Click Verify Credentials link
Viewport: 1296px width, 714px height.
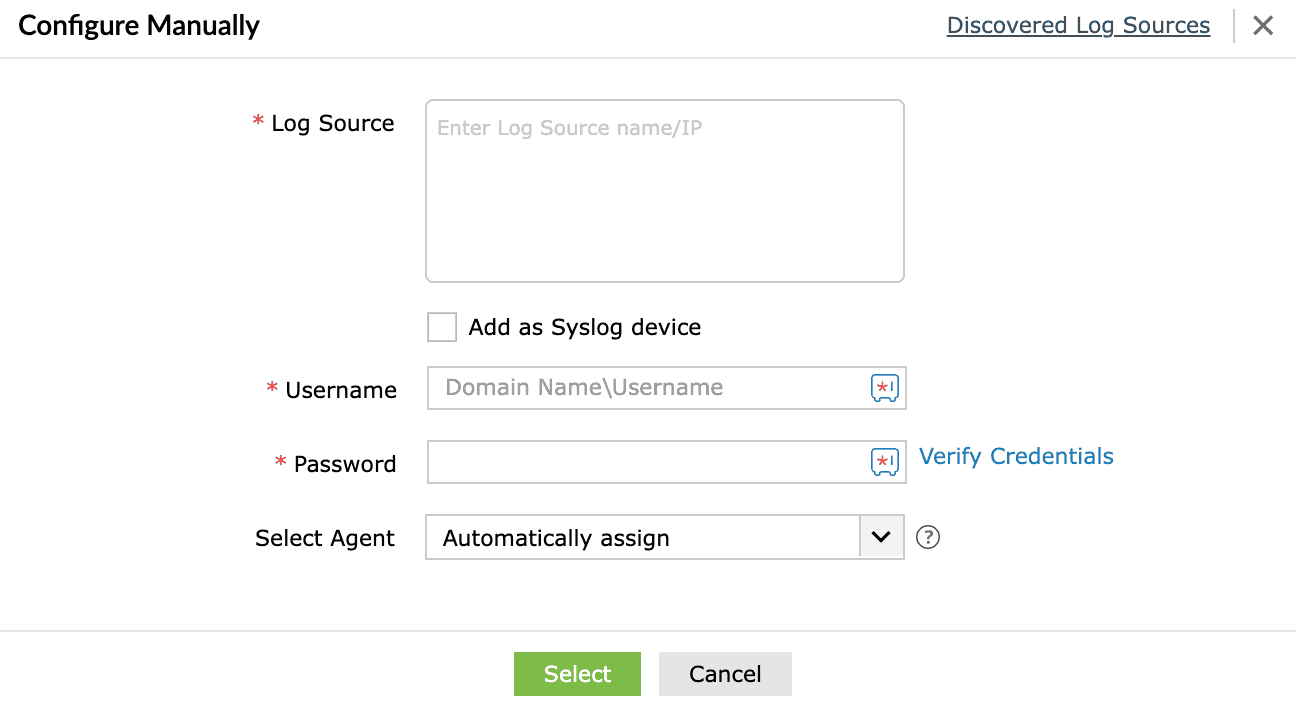[x=1016, y=456]
